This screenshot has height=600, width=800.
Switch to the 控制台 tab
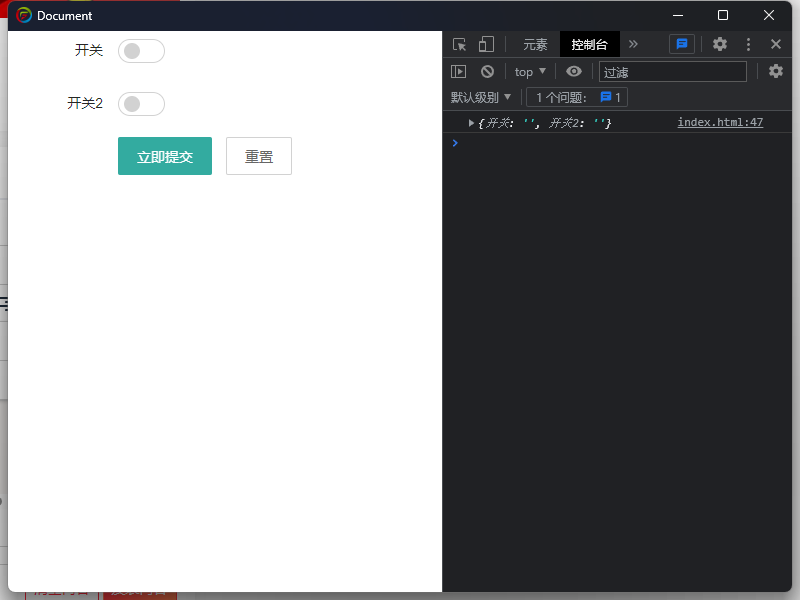(589, 44)
